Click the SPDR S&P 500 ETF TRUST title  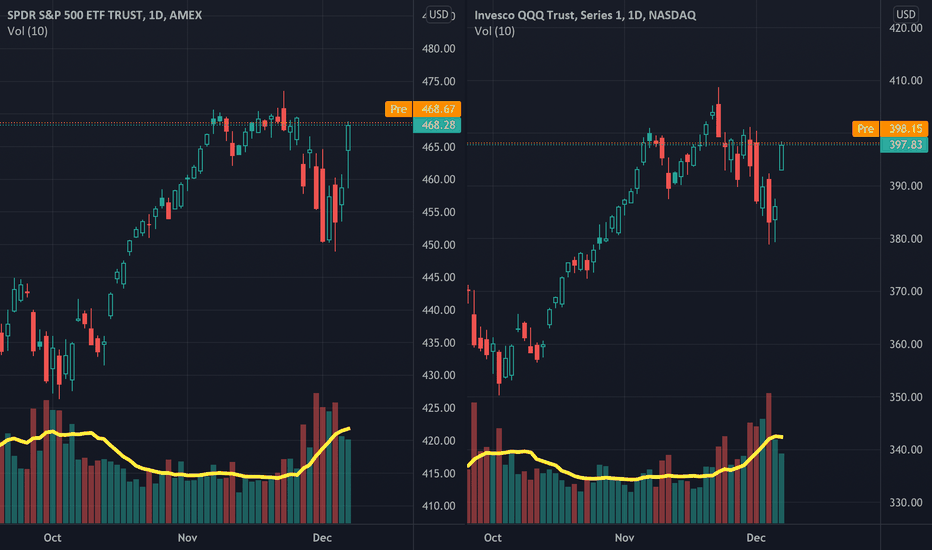105,15
